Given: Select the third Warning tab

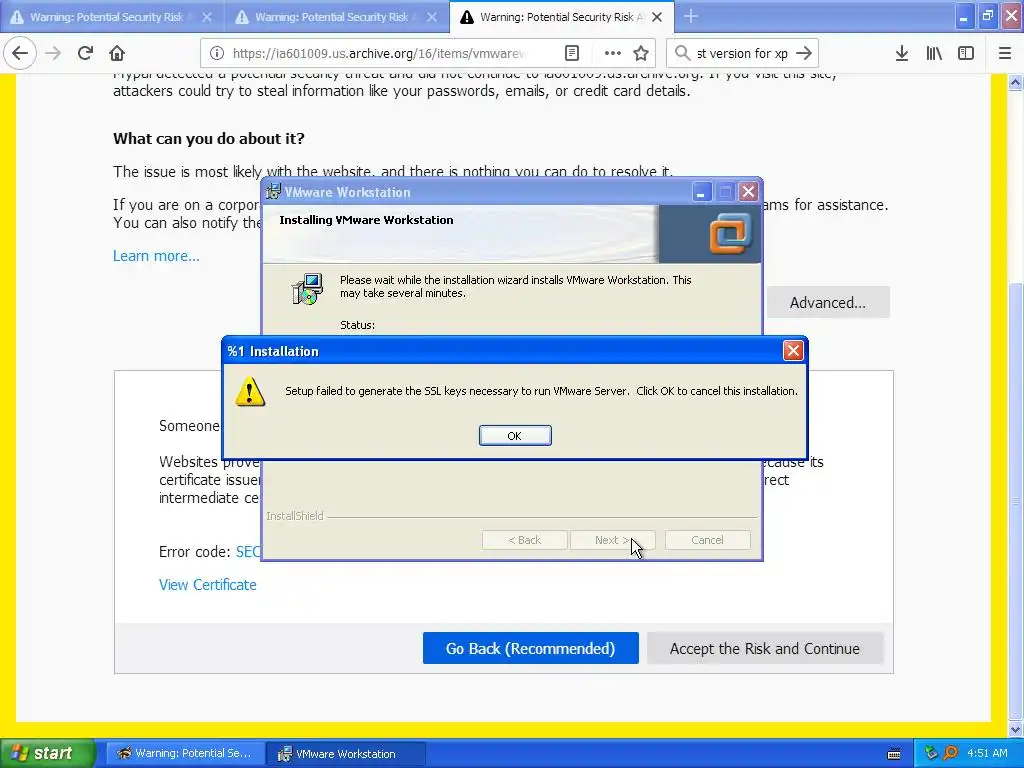Looking at the screenshot, I should [555, 17].
